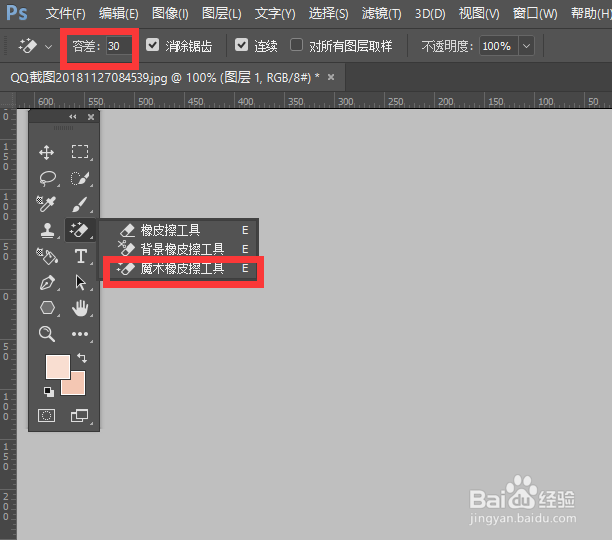Viewport: 612px width, 540px height.
Task: Enable 对所有图层取样 checkbox
Action: [x=296, y=45]
